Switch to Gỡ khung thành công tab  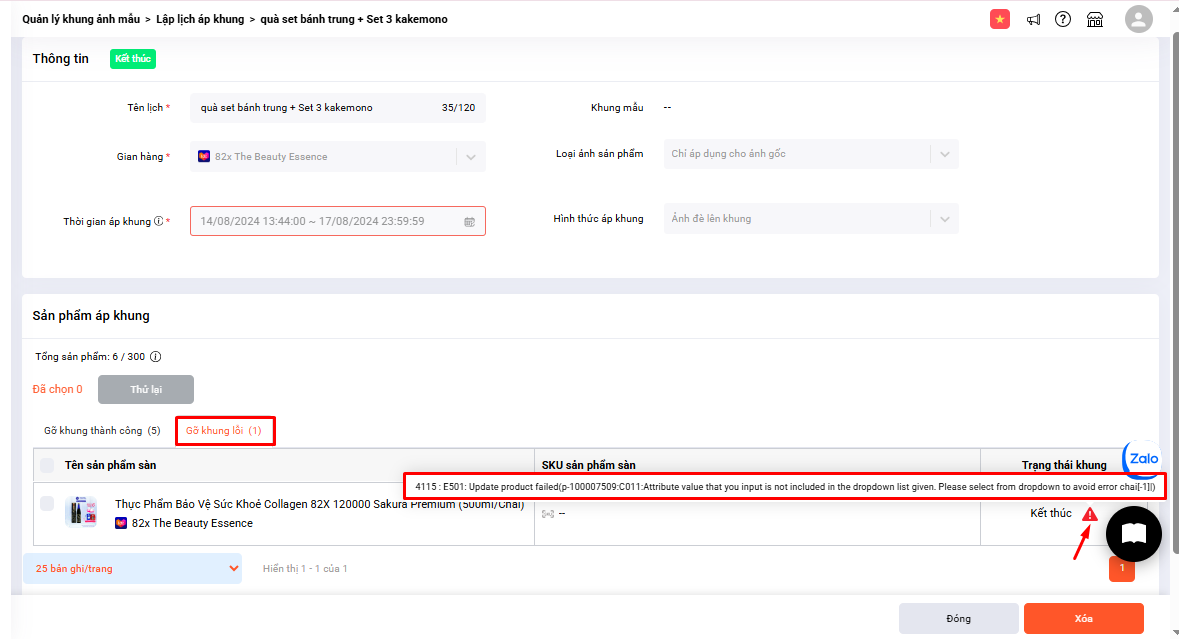(x=101, y=431)
